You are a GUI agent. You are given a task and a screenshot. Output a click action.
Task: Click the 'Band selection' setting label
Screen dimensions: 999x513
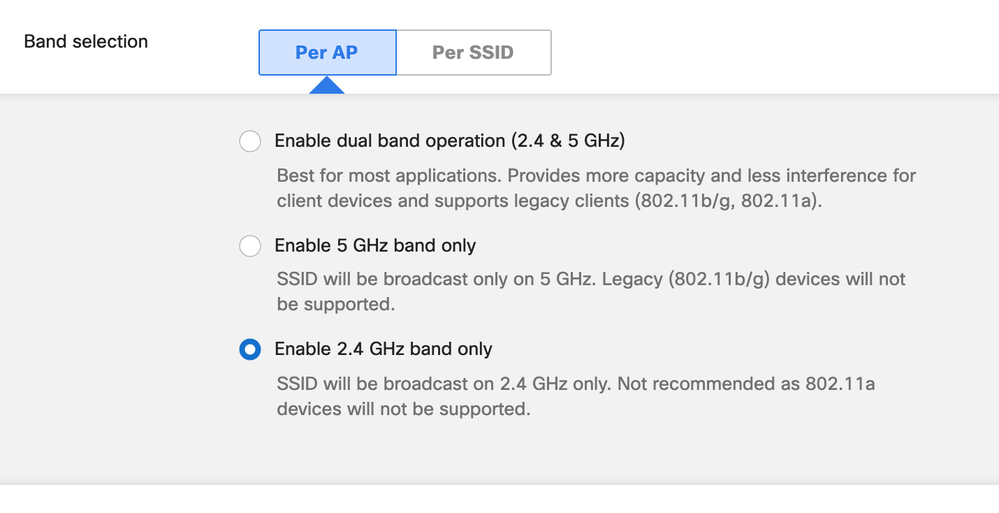coord(86,42)
